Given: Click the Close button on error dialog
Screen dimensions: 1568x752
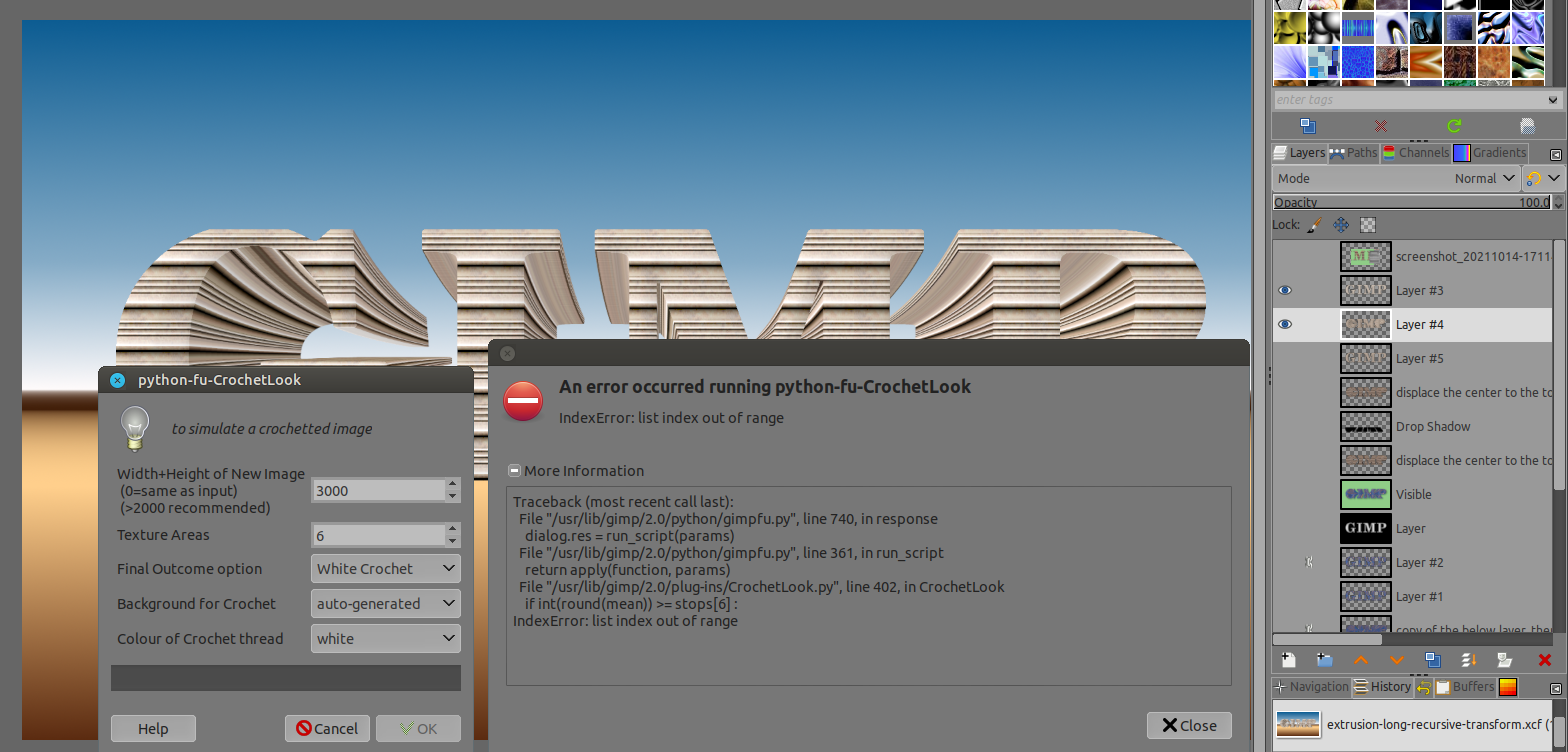Looking at the screenshot, I should tap(1189, 726).
